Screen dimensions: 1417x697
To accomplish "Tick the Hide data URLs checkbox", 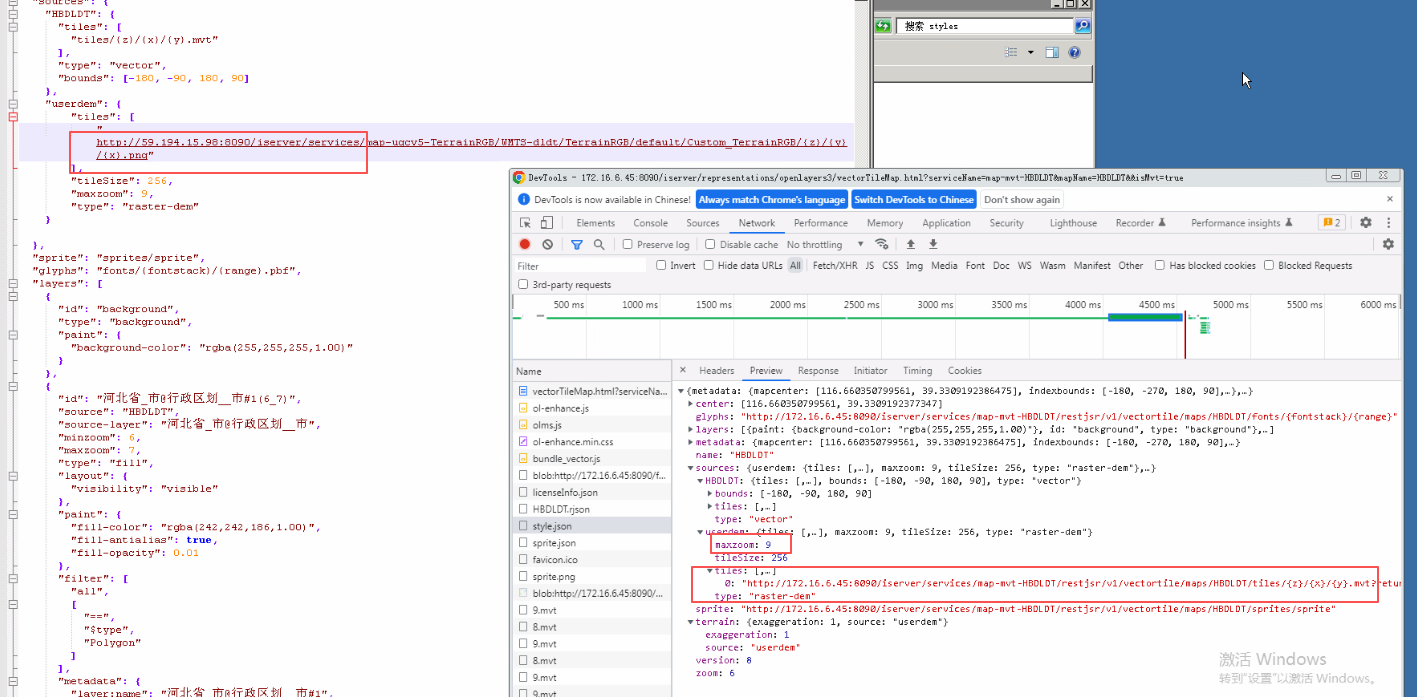I will 708,265.
